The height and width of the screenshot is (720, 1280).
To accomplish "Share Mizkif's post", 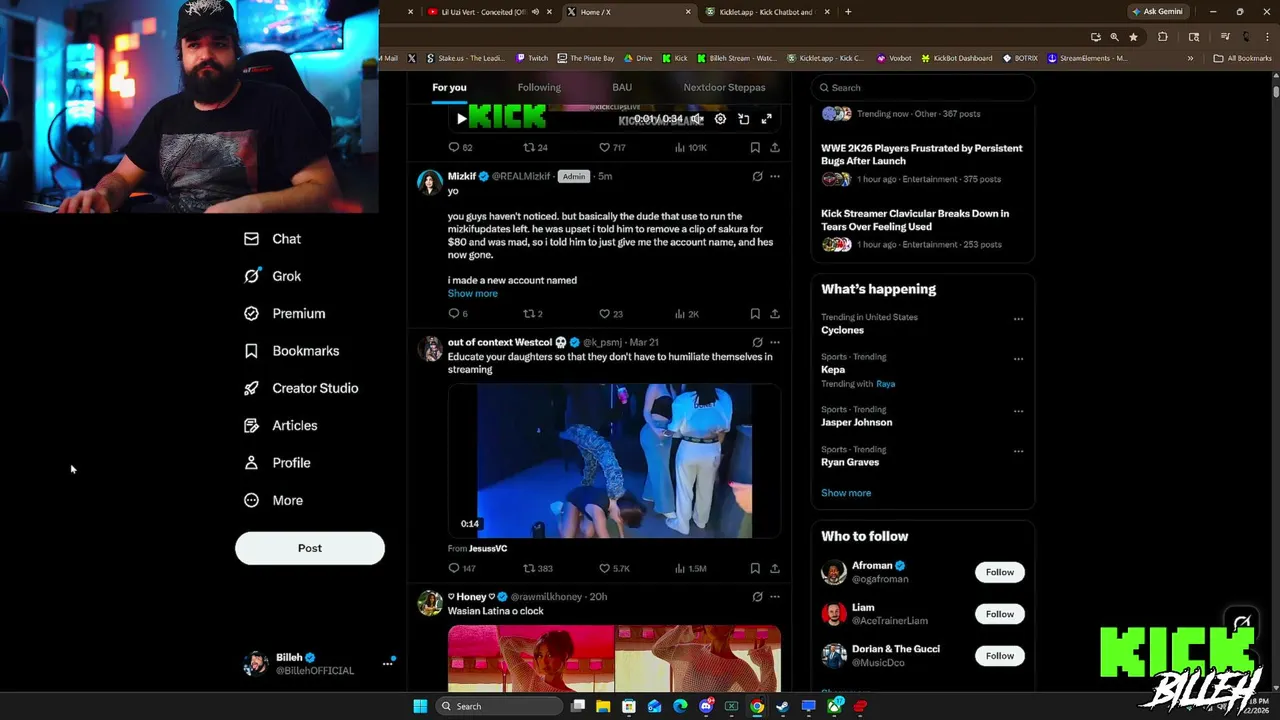I will [x=774, y=314].
